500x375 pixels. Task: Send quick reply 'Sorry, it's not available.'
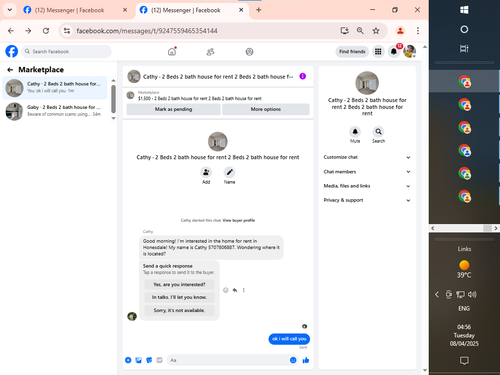pyautogui.click(x=179, y=310)
